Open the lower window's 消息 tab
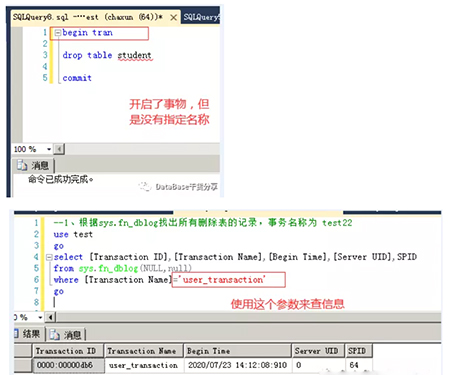The height and width of the screenshot is (375, 450). [66, 335]
